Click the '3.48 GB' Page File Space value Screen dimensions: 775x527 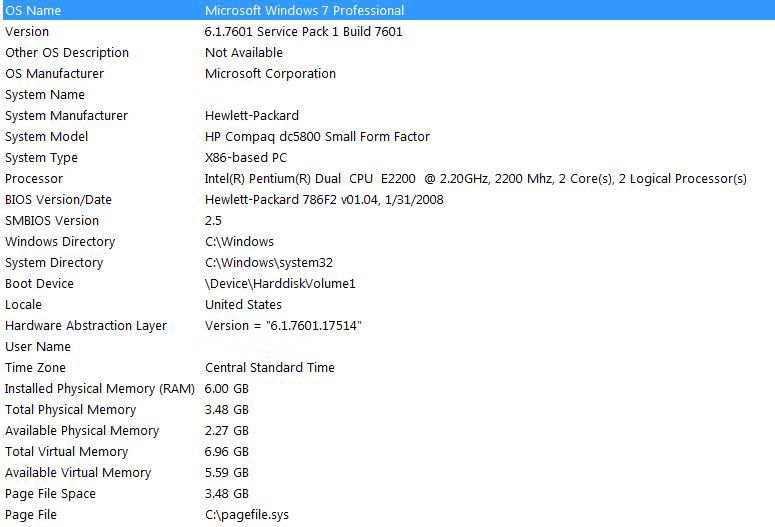tap(226, 494)
